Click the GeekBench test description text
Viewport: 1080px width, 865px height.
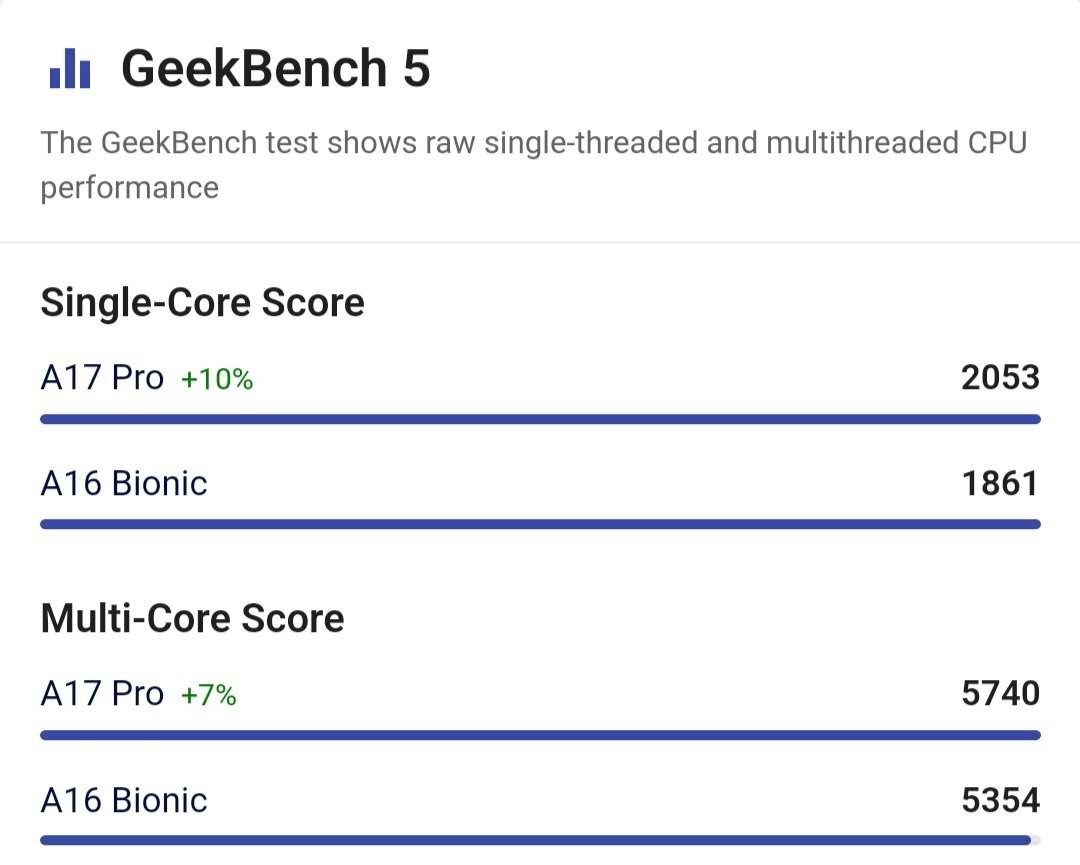pyautogui.click(x=534, y=165)
